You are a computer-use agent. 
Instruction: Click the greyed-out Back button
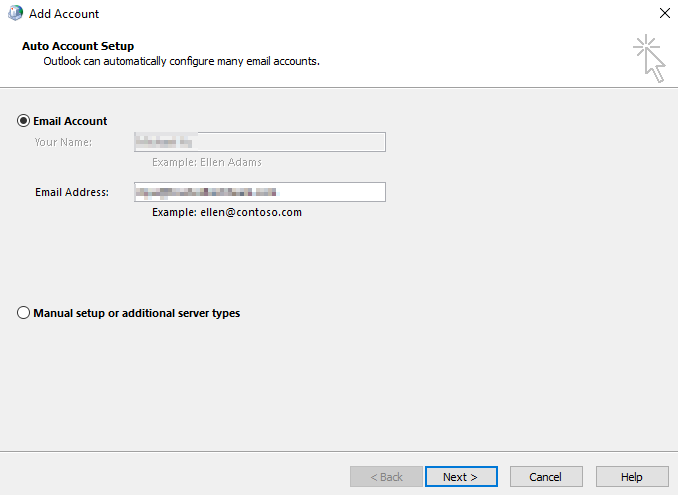coord(386,477)
